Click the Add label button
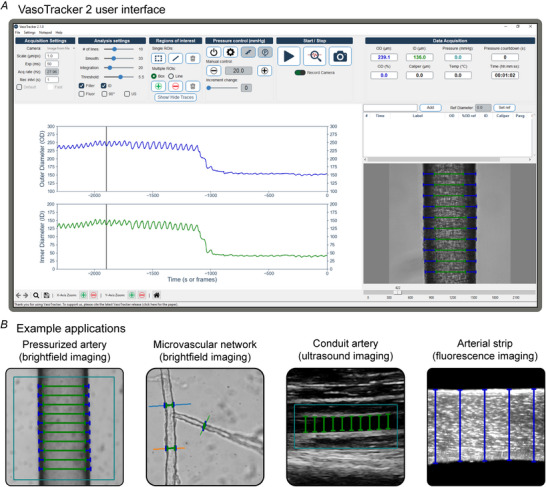 tap(430, 108)
